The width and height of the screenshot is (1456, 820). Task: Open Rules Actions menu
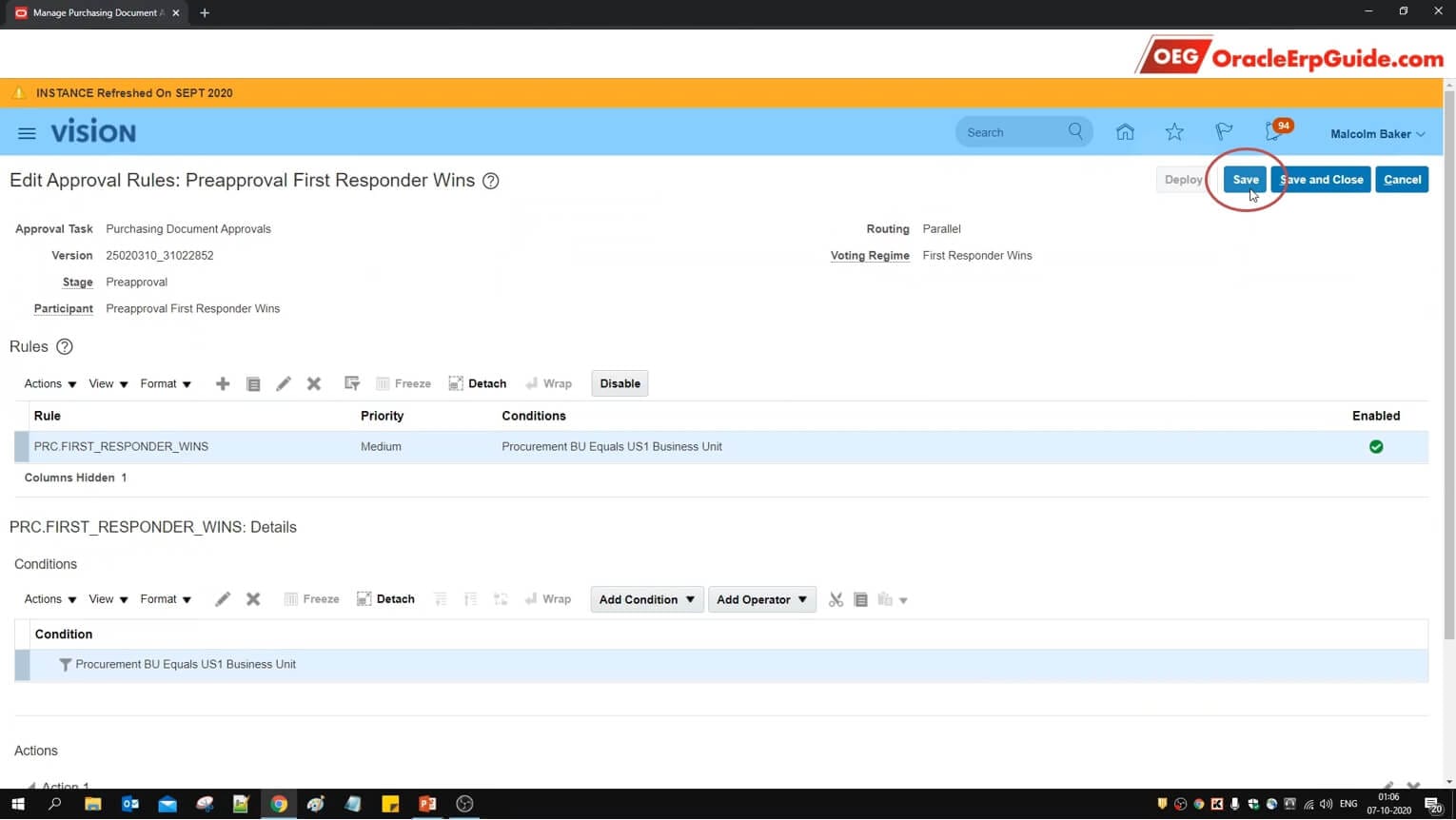coord(49,383)
